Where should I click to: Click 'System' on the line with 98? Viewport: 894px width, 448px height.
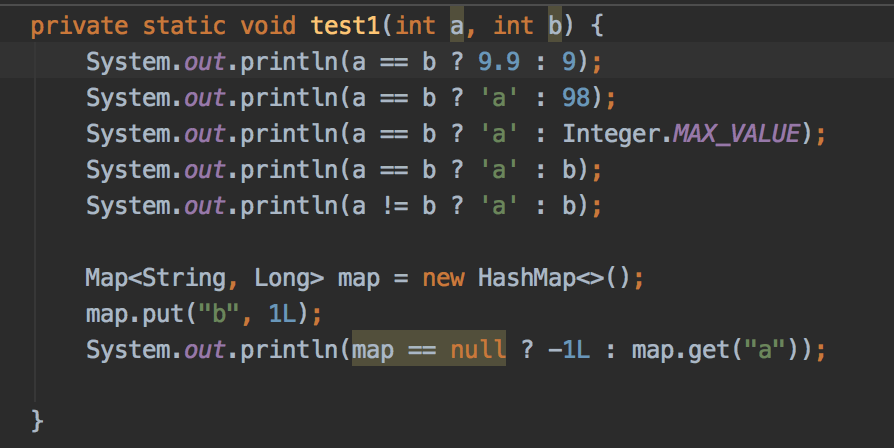click(x=128, y=98)
